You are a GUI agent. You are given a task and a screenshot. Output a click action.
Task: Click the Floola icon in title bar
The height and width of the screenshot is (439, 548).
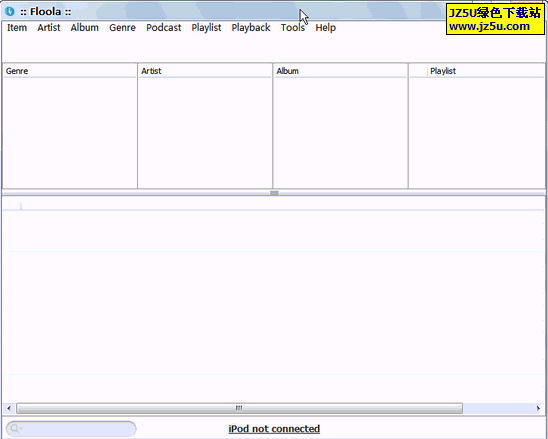10,11
